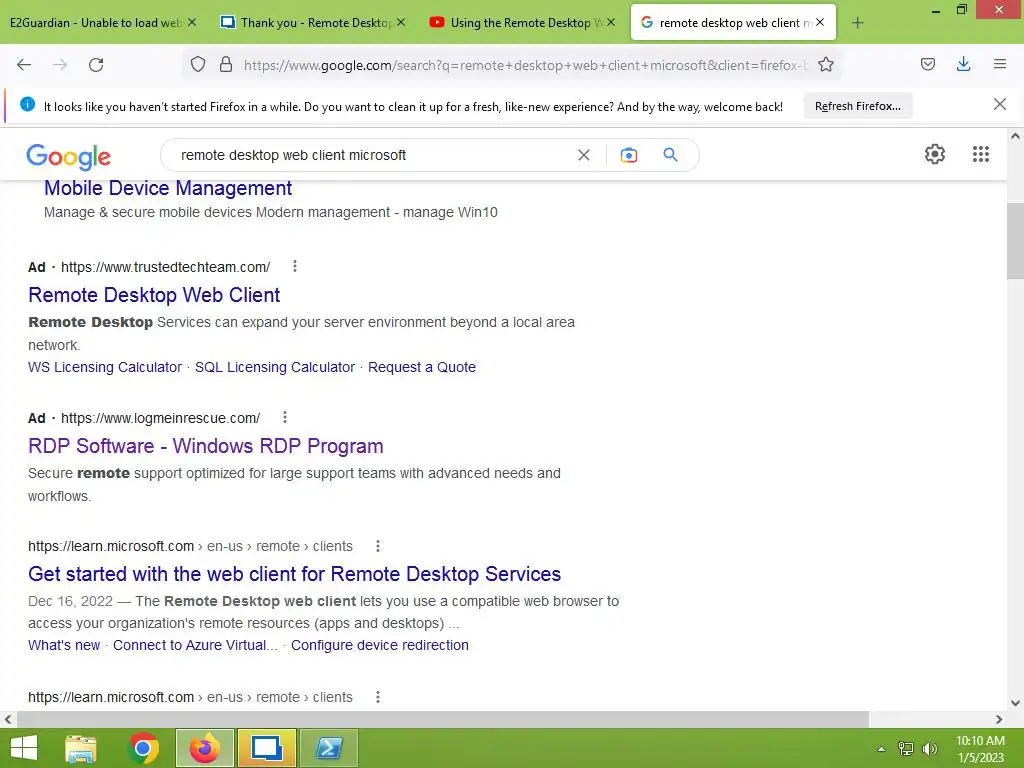Open WS Licensing Calculator sitelink
1024x768 pixels.
[x=105, y=367]
